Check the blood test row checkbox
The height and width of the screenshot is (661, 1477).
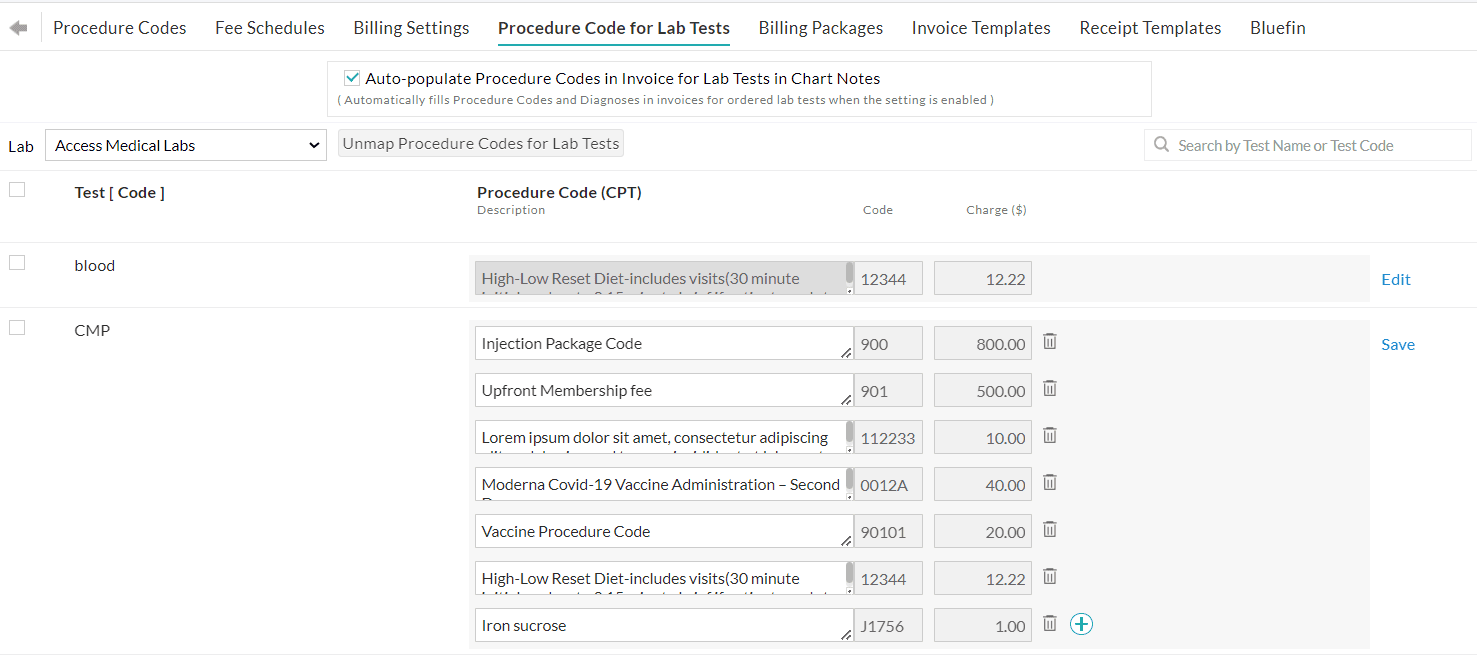pos(16,262)
